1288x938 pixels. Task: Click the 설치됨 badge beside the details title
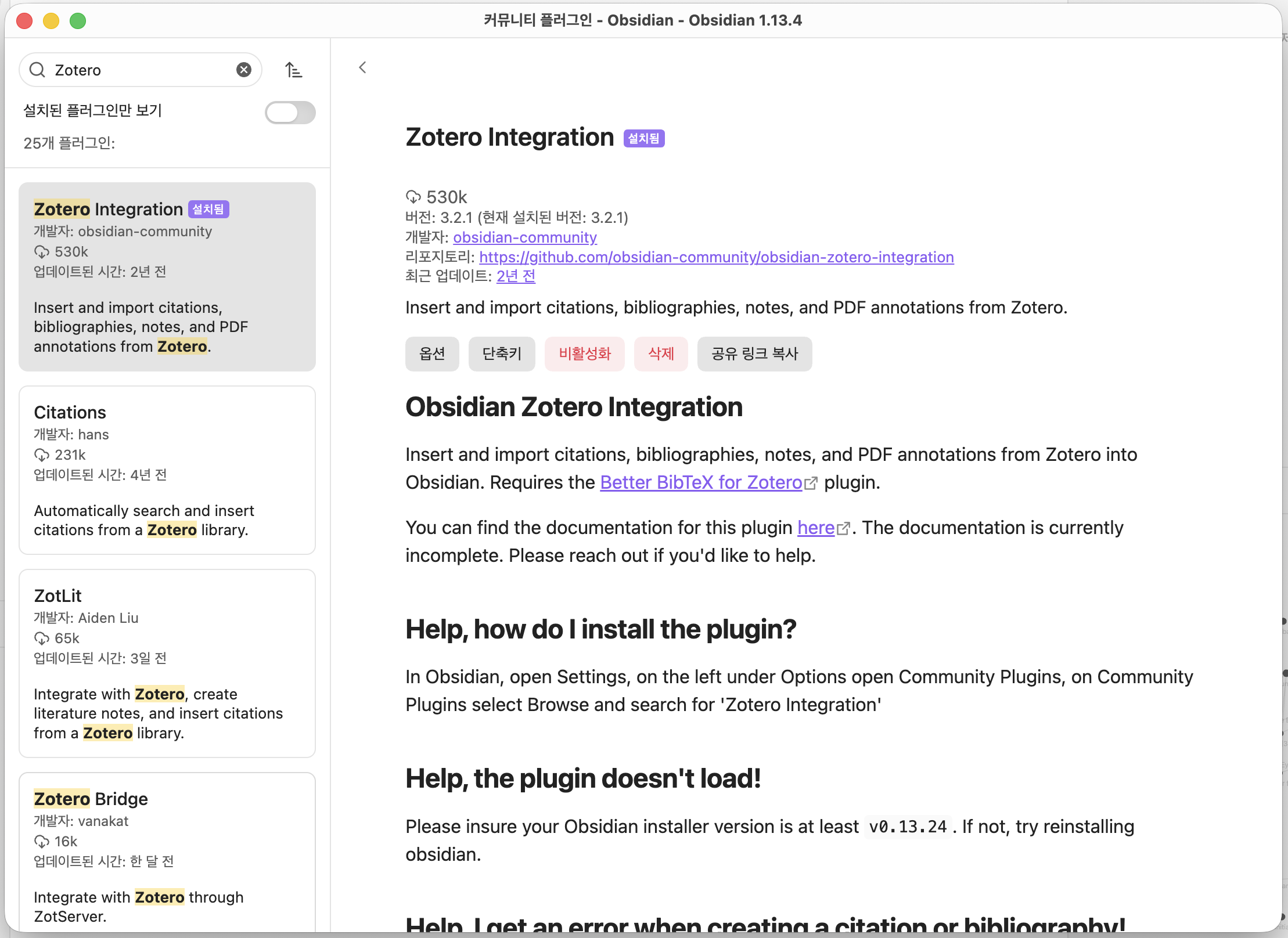pyautogui.click(x=644, y=138)
